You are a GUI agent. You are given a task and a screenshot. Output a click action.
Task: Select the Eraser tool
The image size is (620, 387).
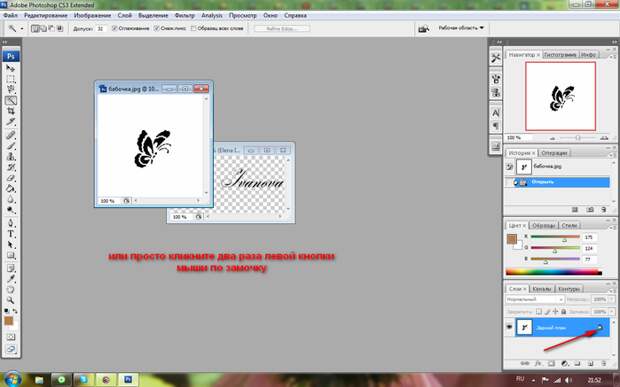point(11,178)
